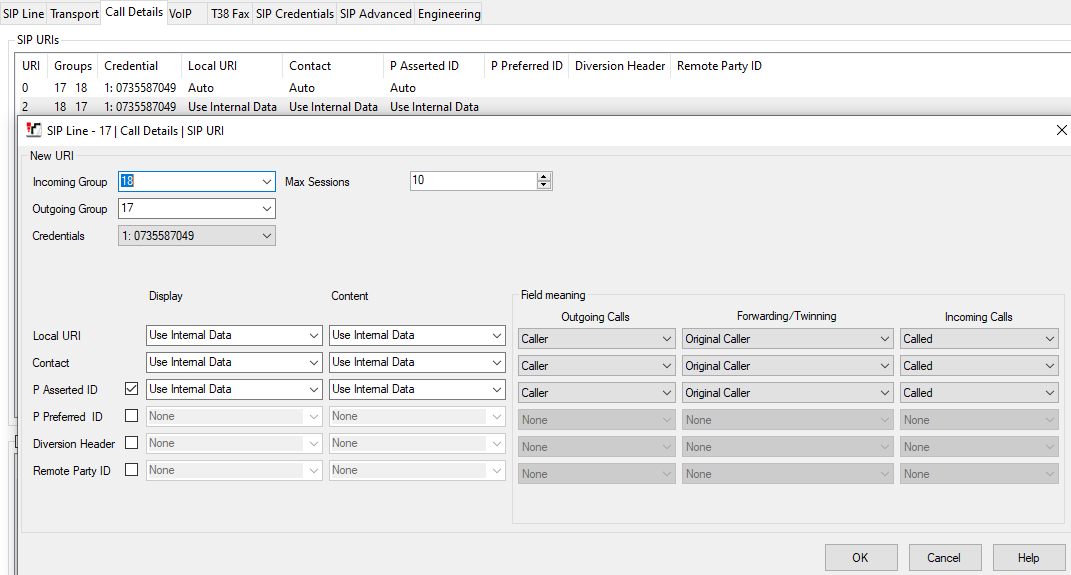This screenshot has width=1071, height=575.
Task: Select the Call Details tab
Action: (x=134, y=12)
